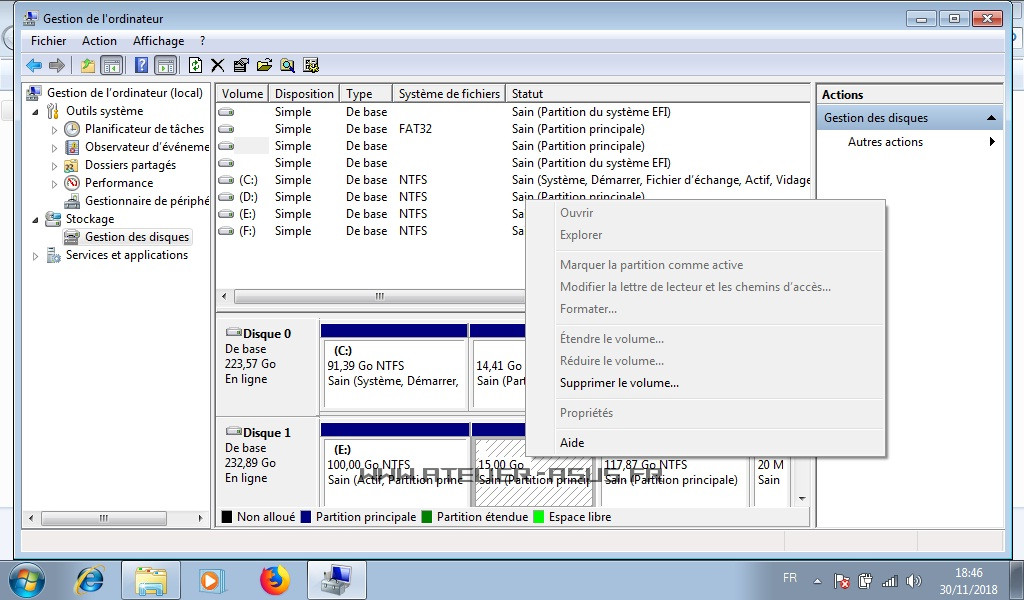Image resolution: width=1024 pixels, height=600 pixels.
Task: Open Properties using the toolbar icon
Action: pyautogui.click(x=241, y=65)
